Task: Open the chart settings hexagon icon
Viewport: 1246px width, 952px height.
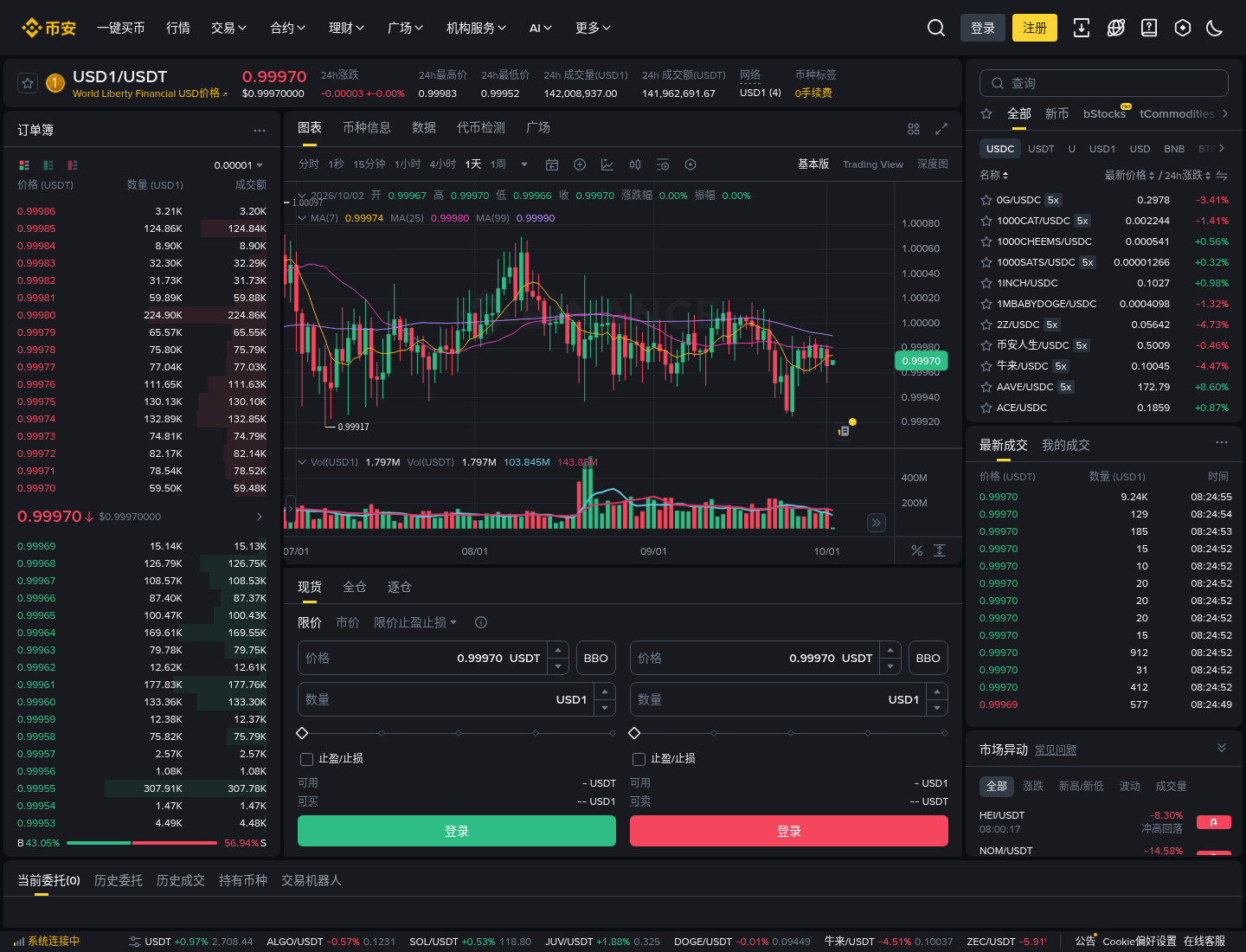Action: [690, 164]
